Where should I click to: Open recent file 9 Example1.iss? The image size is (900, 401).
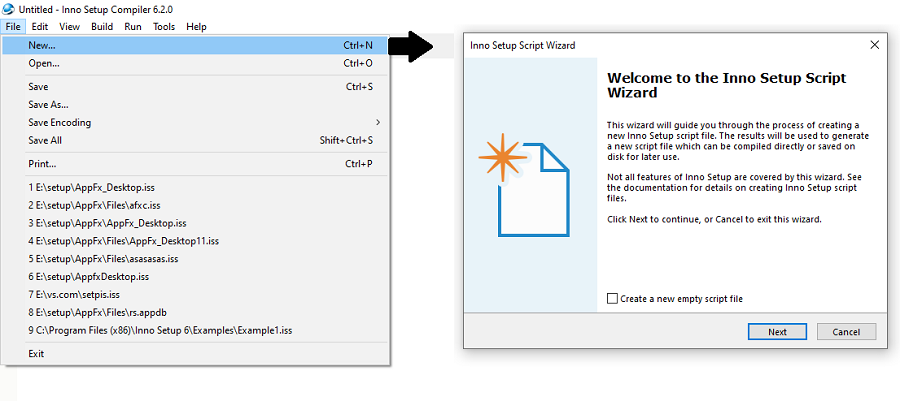195,330
